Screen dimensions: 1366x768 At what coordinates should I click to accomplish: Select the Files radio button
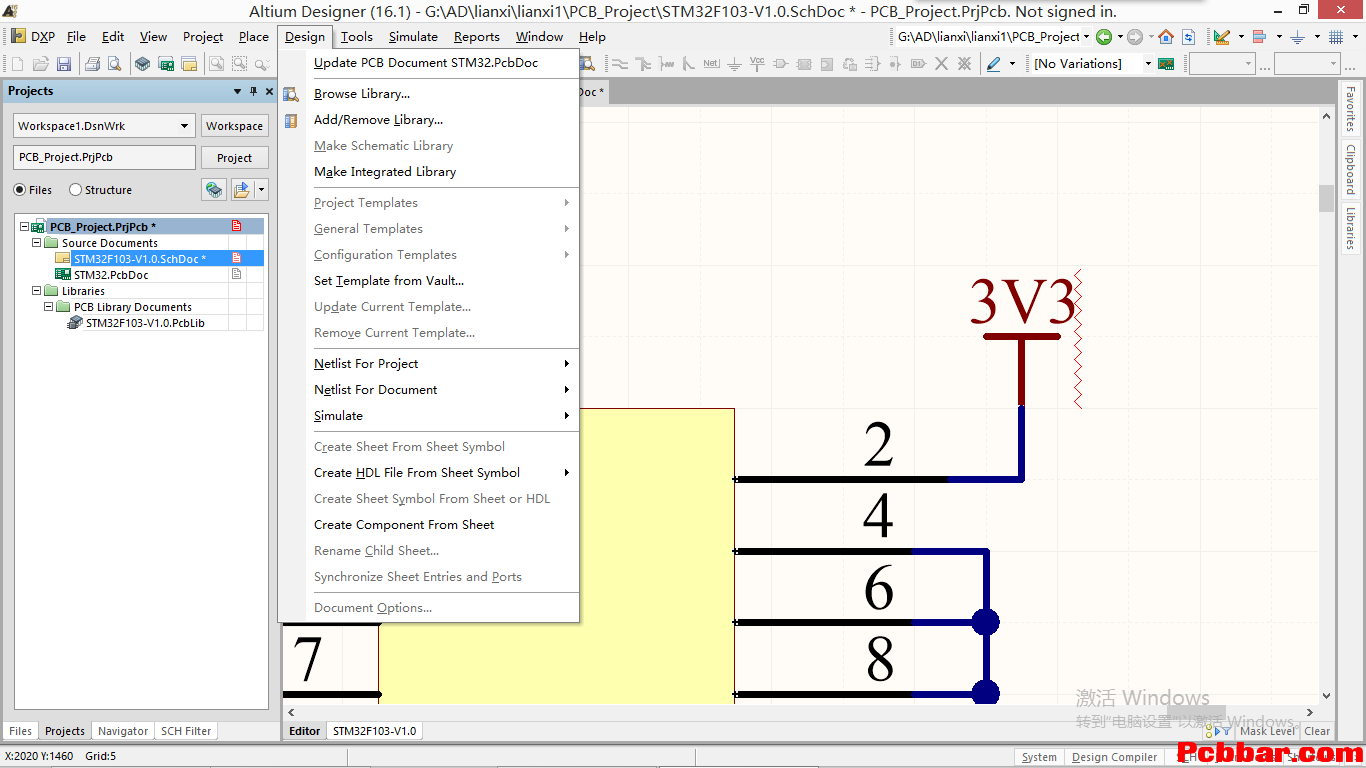point(20,190)
